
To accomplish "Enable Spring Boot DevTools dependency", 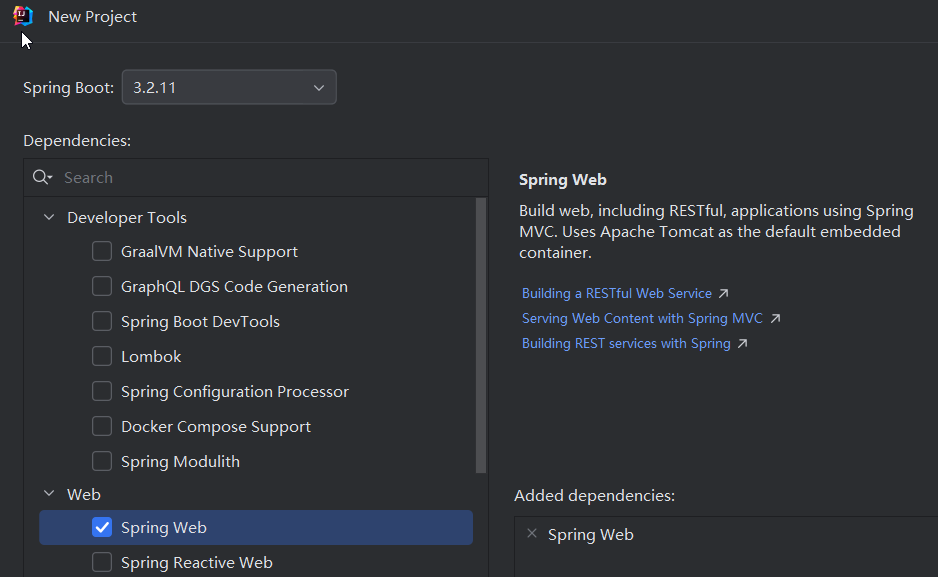I will pyautogui.click(x=102, y=321).
